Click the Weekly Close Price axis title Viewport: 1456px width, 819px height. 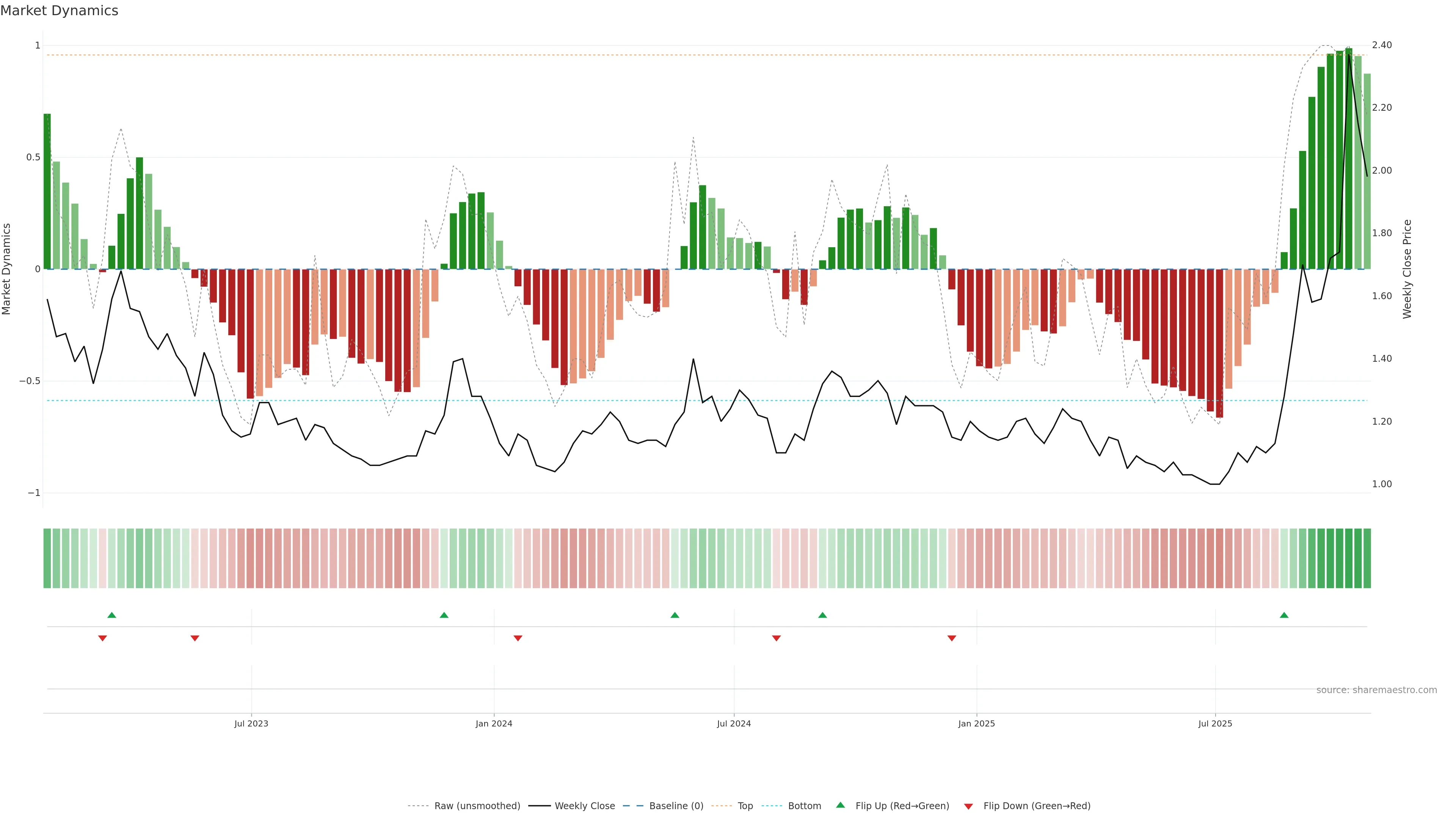pos(1407,269)
